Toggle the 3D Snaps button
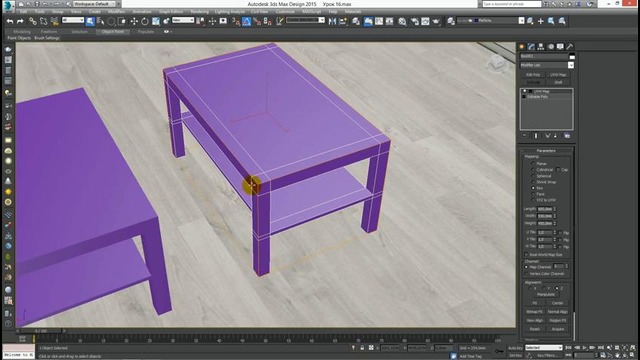Image resolution: width=640 pixels, height=360 pixels. (x=236, y=21)
